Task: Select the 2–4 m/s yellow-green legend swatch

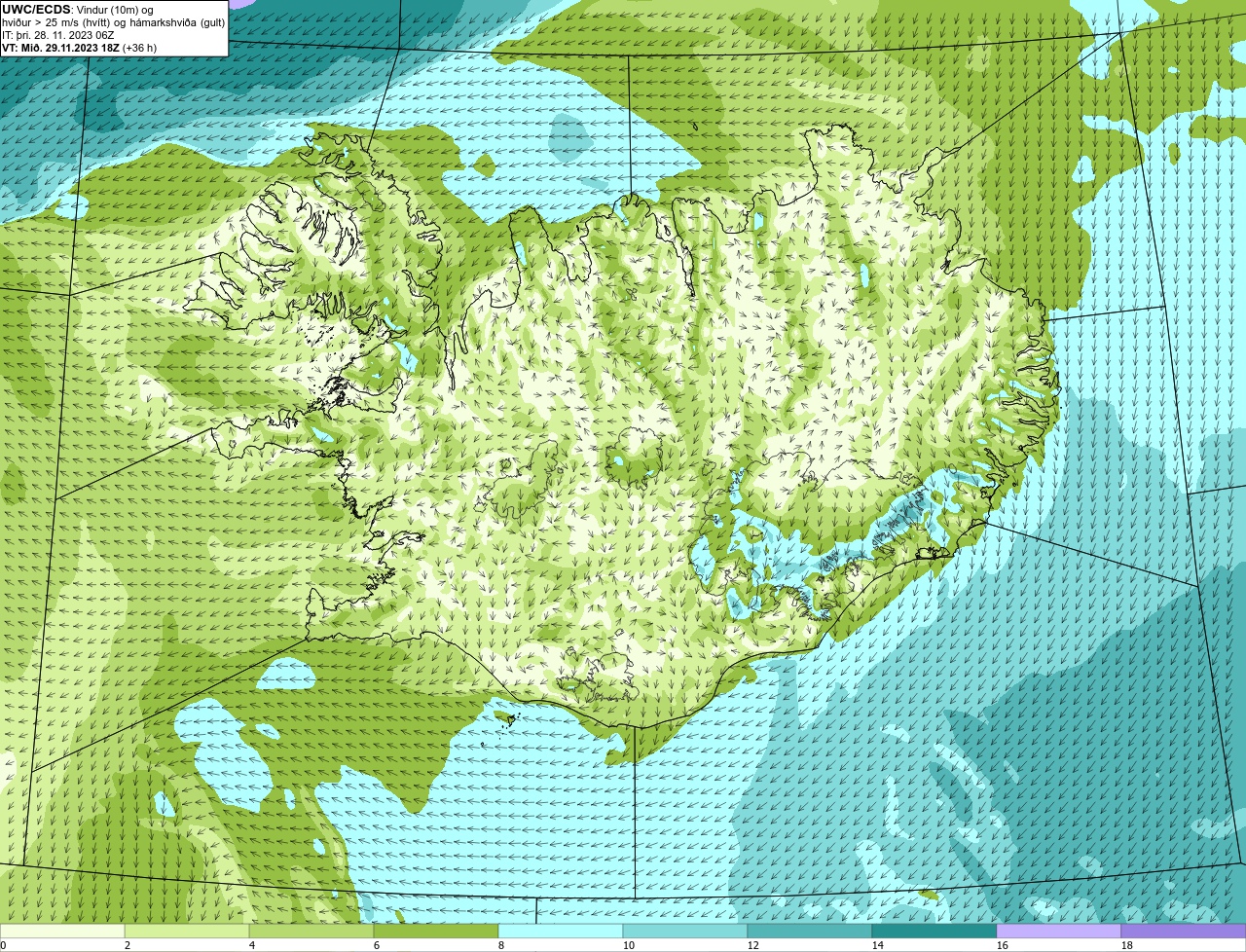Action: (x=187, y=932)
